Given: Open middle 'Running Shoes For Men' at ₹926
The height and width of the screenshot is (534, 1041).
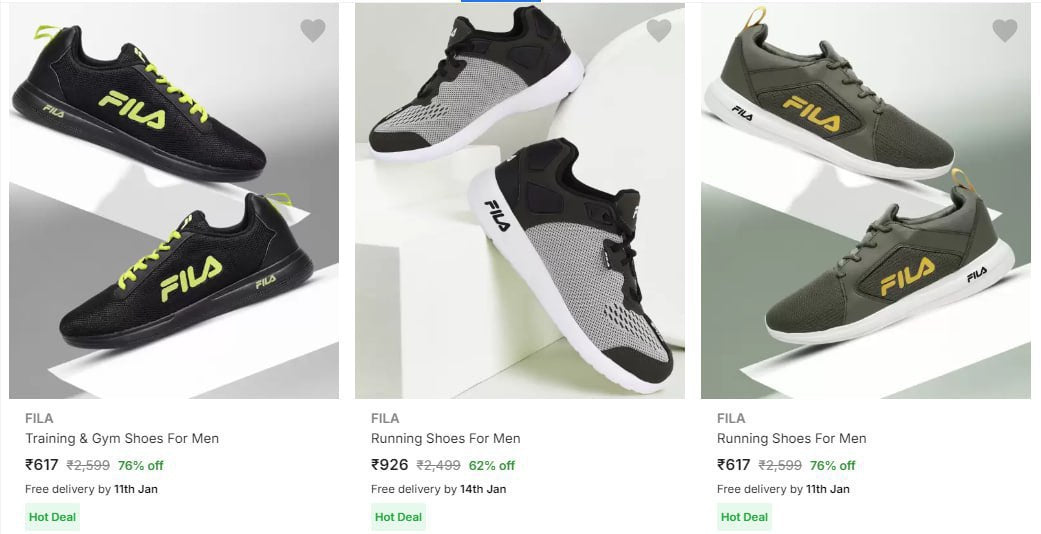Looking at the screenshot, I should [x=445, y=438].
